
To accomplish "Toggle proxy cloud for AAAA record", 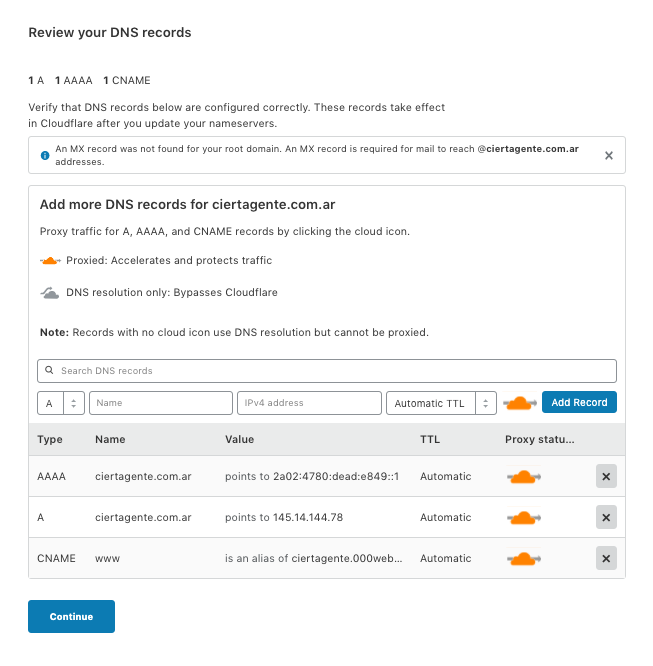I will (x=524, y=477).
